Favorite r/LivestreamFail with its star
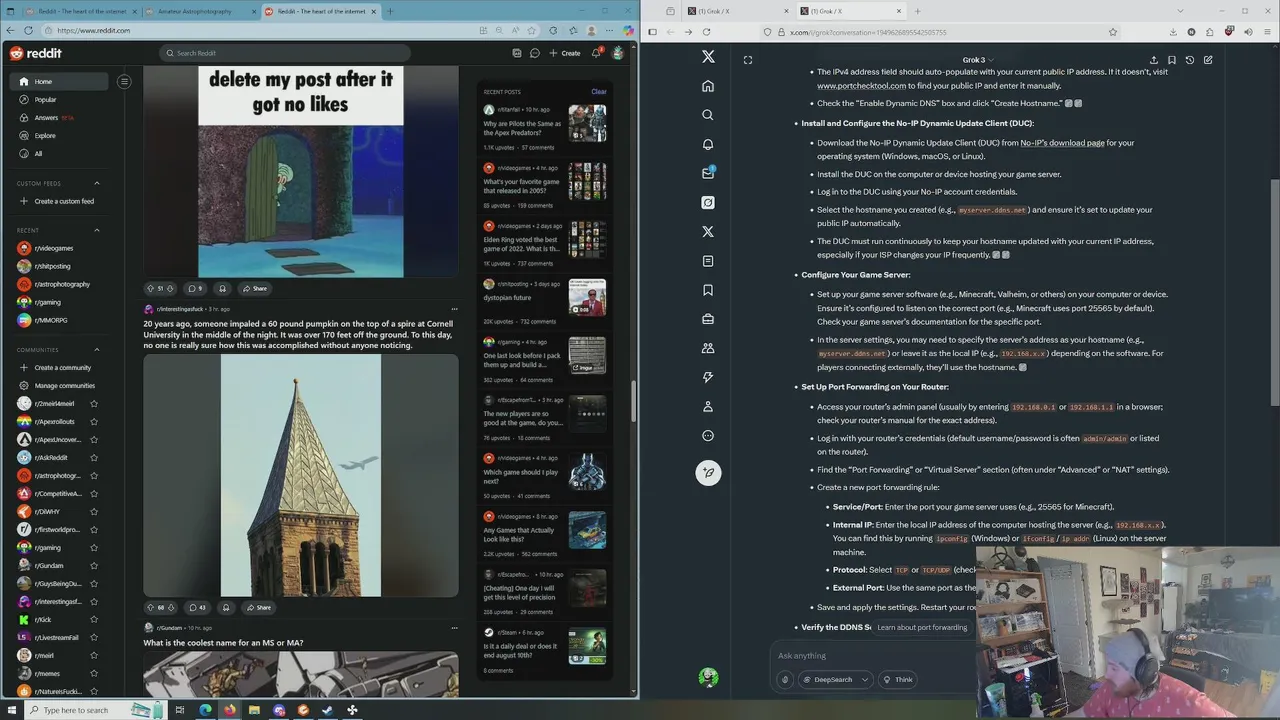 [94, 637]
